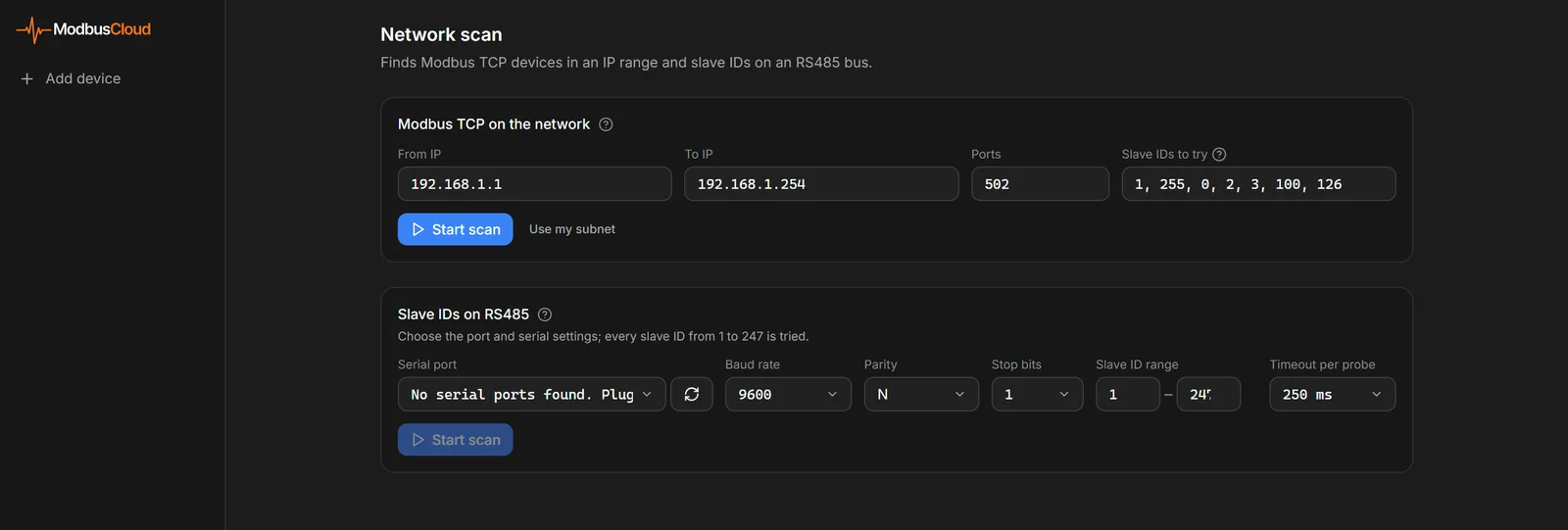Open the Baud rate dropdown showing 9600
The height and width of the screenshot is (530, 1568).
[x=788, y=394]
